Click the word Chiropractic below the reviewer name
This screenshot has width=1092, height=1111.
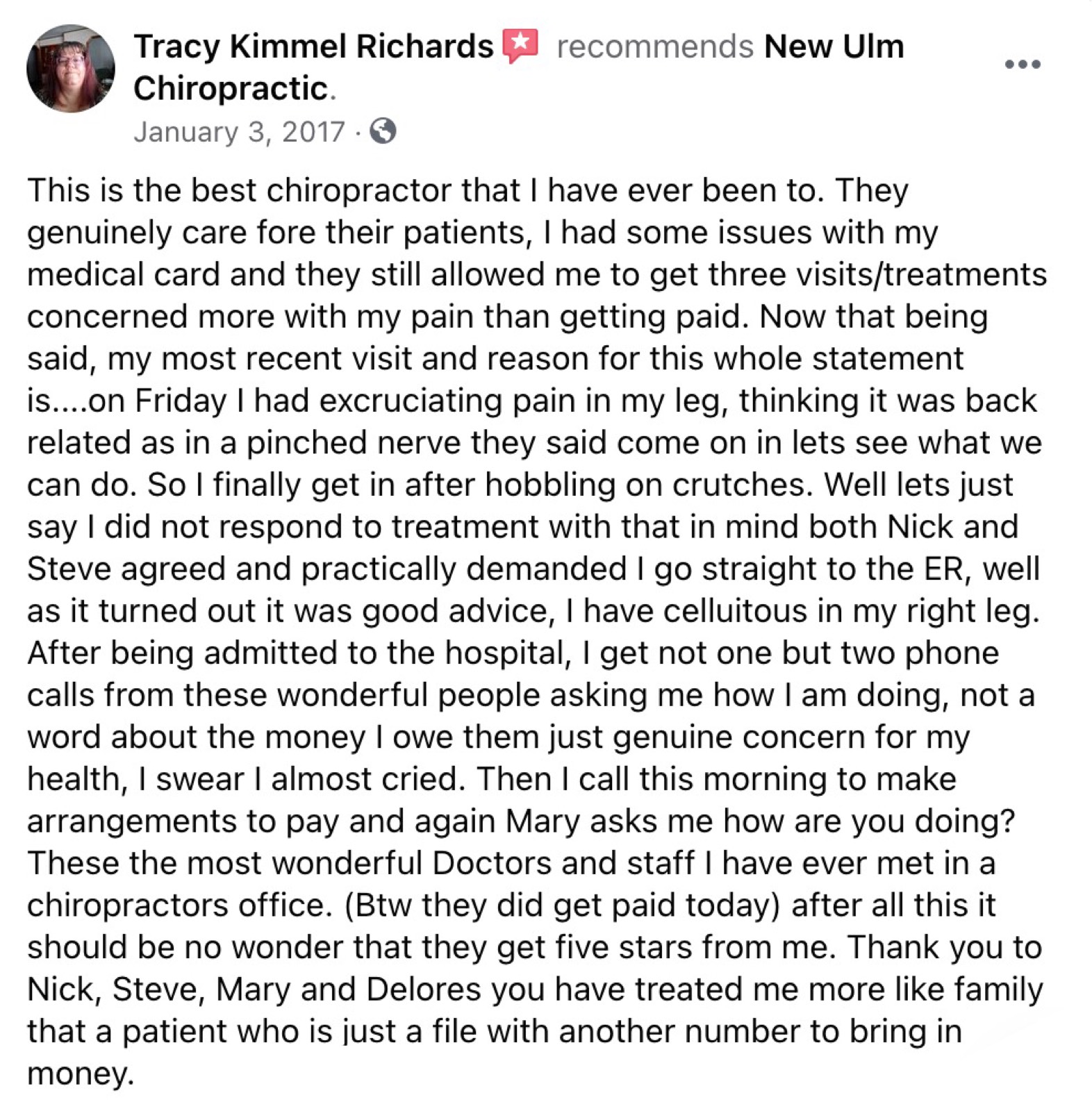(230, 89)
